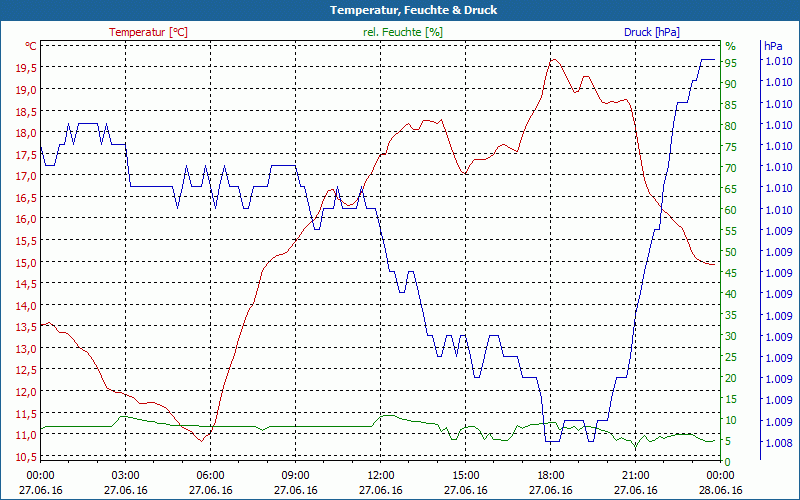Click the red temperature curve minimum before 06:00
This screenshot has width=800, height=500.
(x=201, y=440)
